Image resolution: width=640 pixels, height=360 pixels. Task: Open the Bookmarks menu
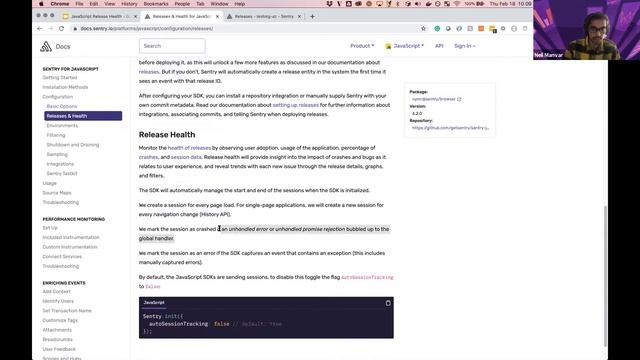tap(156, 4)
